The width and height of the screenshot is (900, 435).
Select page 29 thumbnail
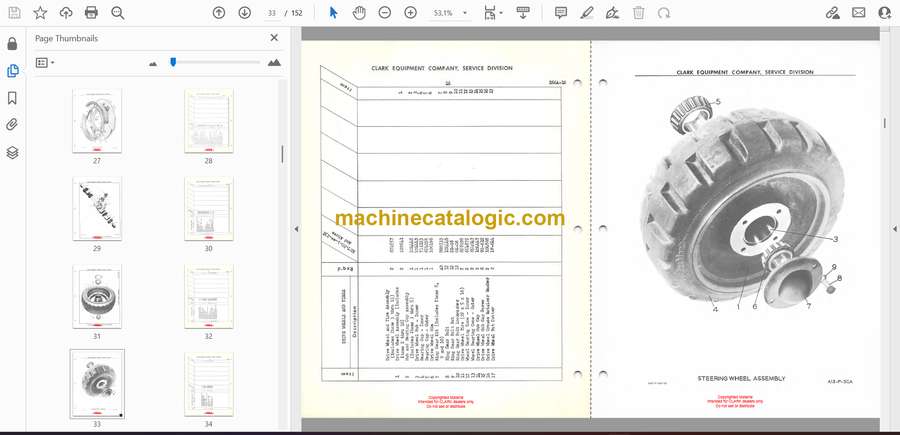click(96, 209)
